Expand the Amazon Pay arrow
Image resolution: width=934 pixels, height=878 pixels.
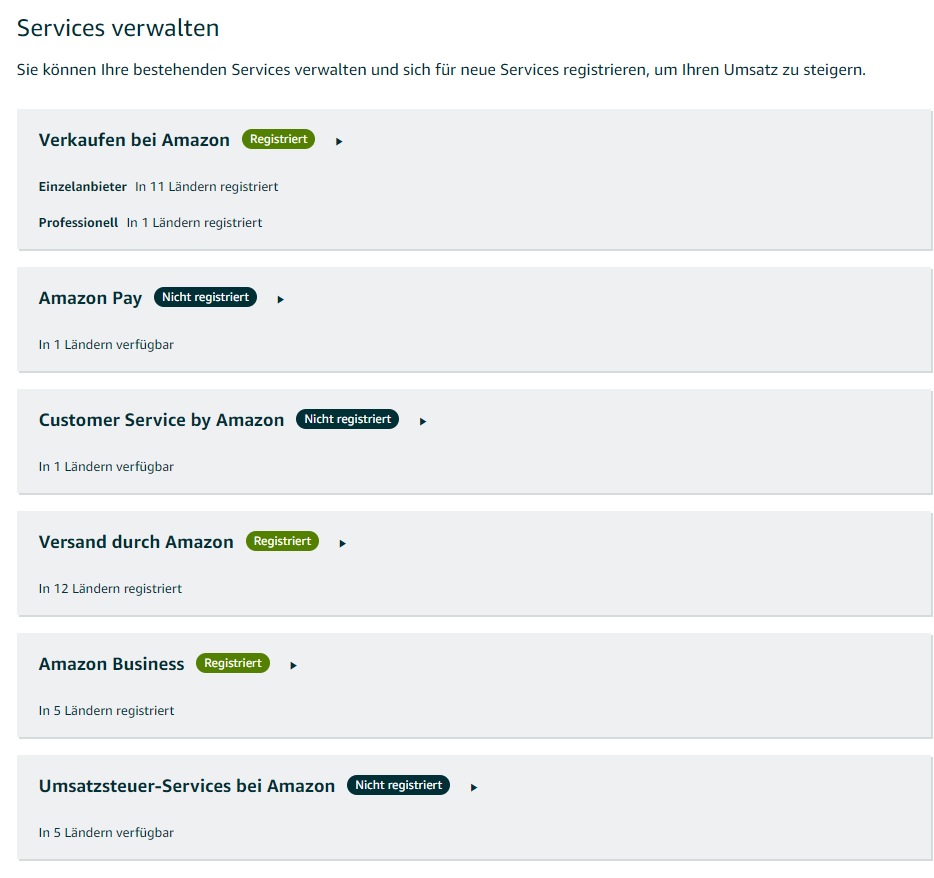(x=281, y=299)
